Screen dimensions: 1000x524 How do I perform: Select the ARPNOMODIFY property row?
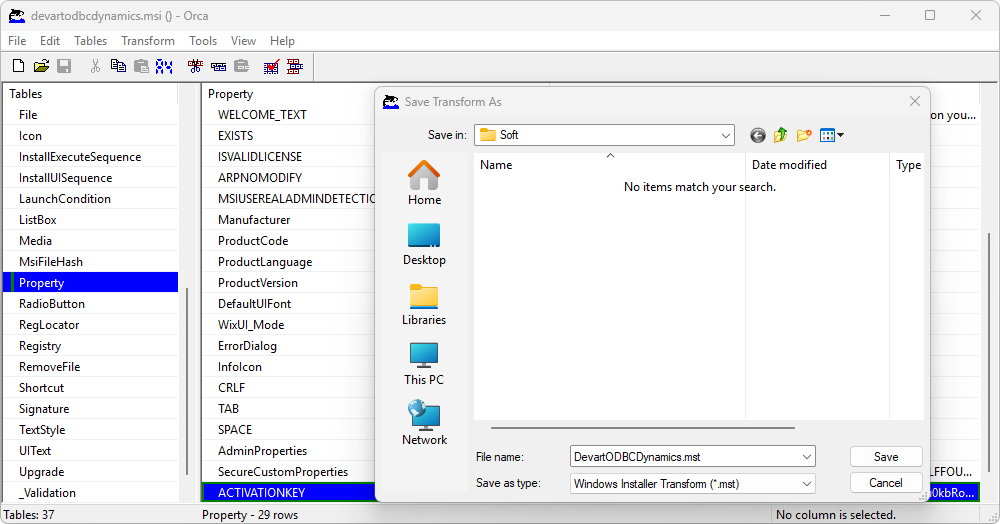coord(289,178)
